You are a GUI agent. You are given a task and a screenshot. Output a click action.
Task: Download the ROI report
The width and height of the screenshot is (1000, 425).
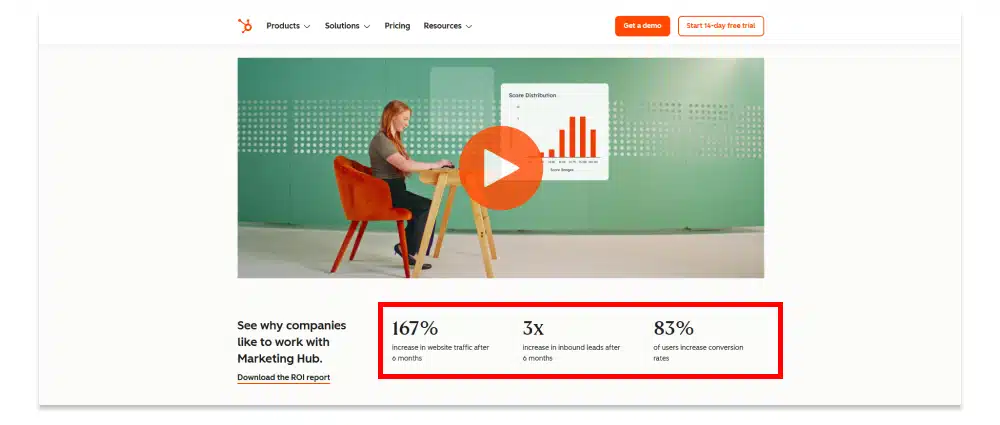point(284,377)
